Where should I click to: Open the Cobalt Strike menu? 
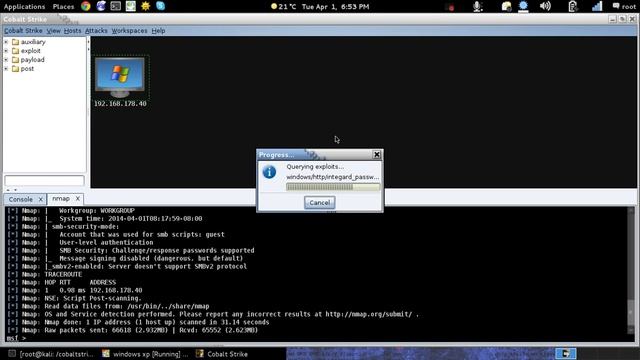(x=23, y=31)
